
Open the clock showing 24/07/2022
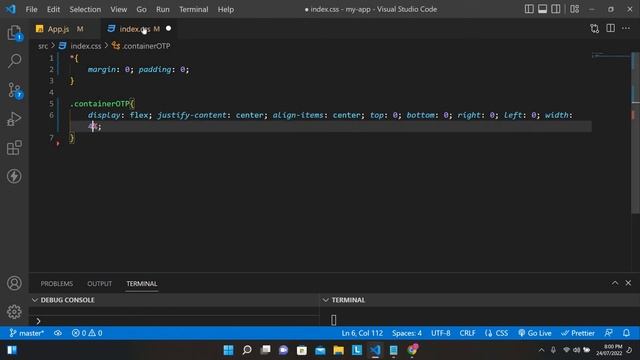coord(609,350)
